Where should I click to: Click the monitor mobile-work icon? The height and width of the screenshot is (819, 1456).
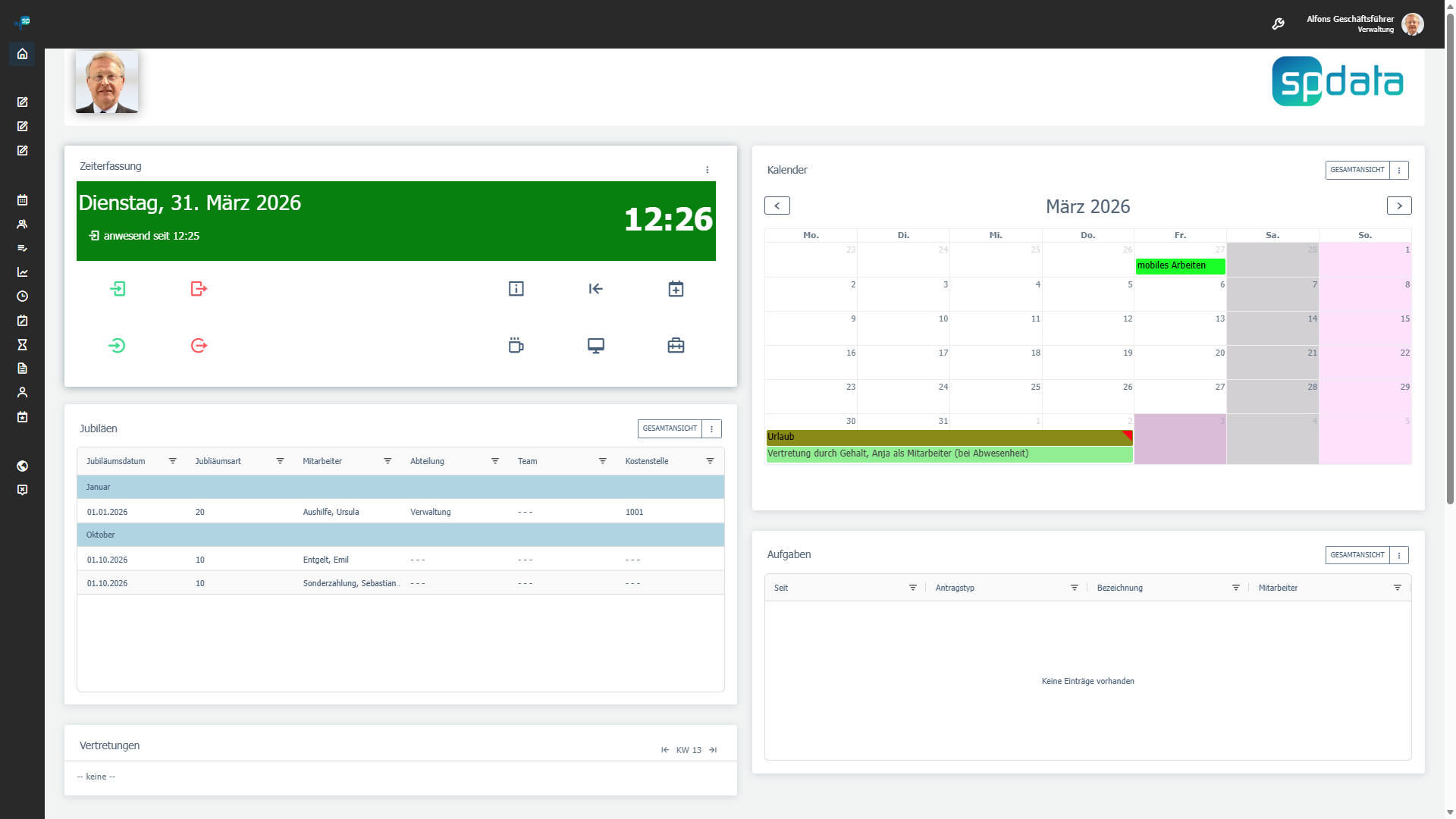596,346
